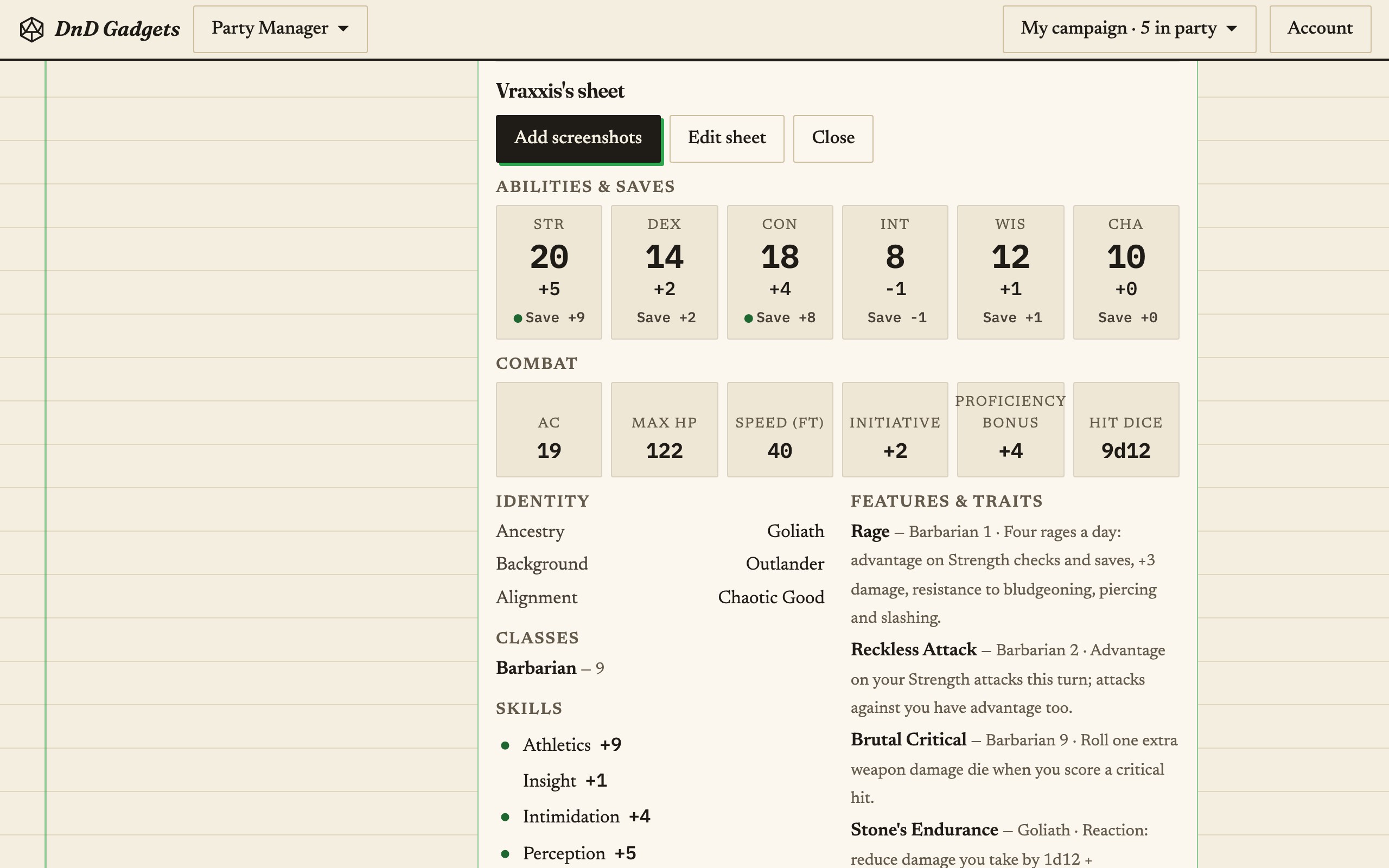Click the Goliath ancestry value

(795, 531)
